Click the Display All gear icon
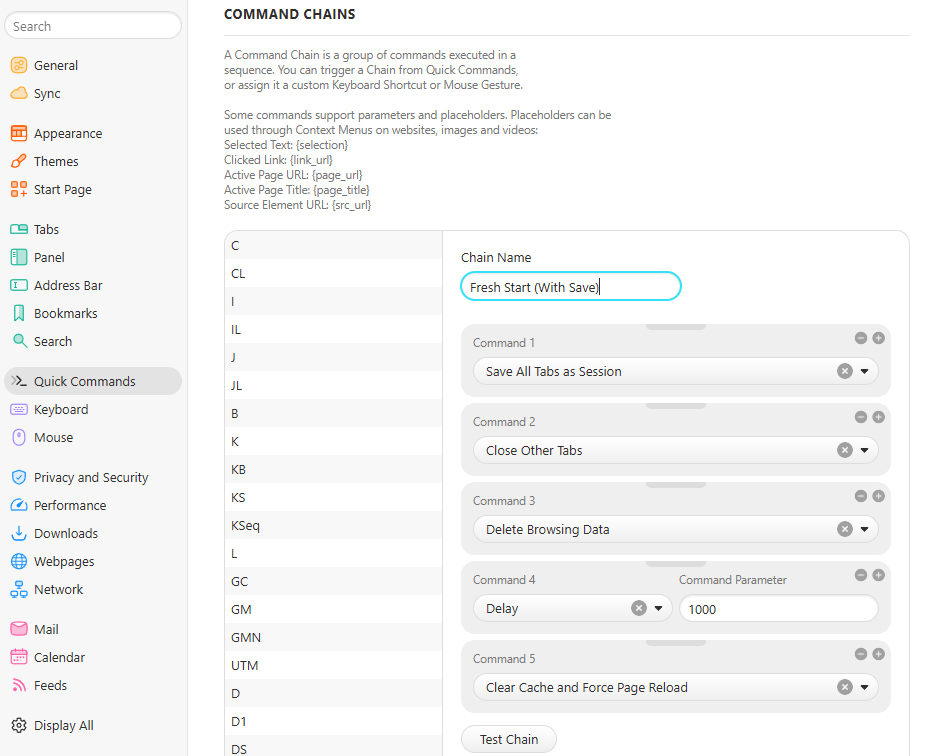 click(x=19, y=725)
